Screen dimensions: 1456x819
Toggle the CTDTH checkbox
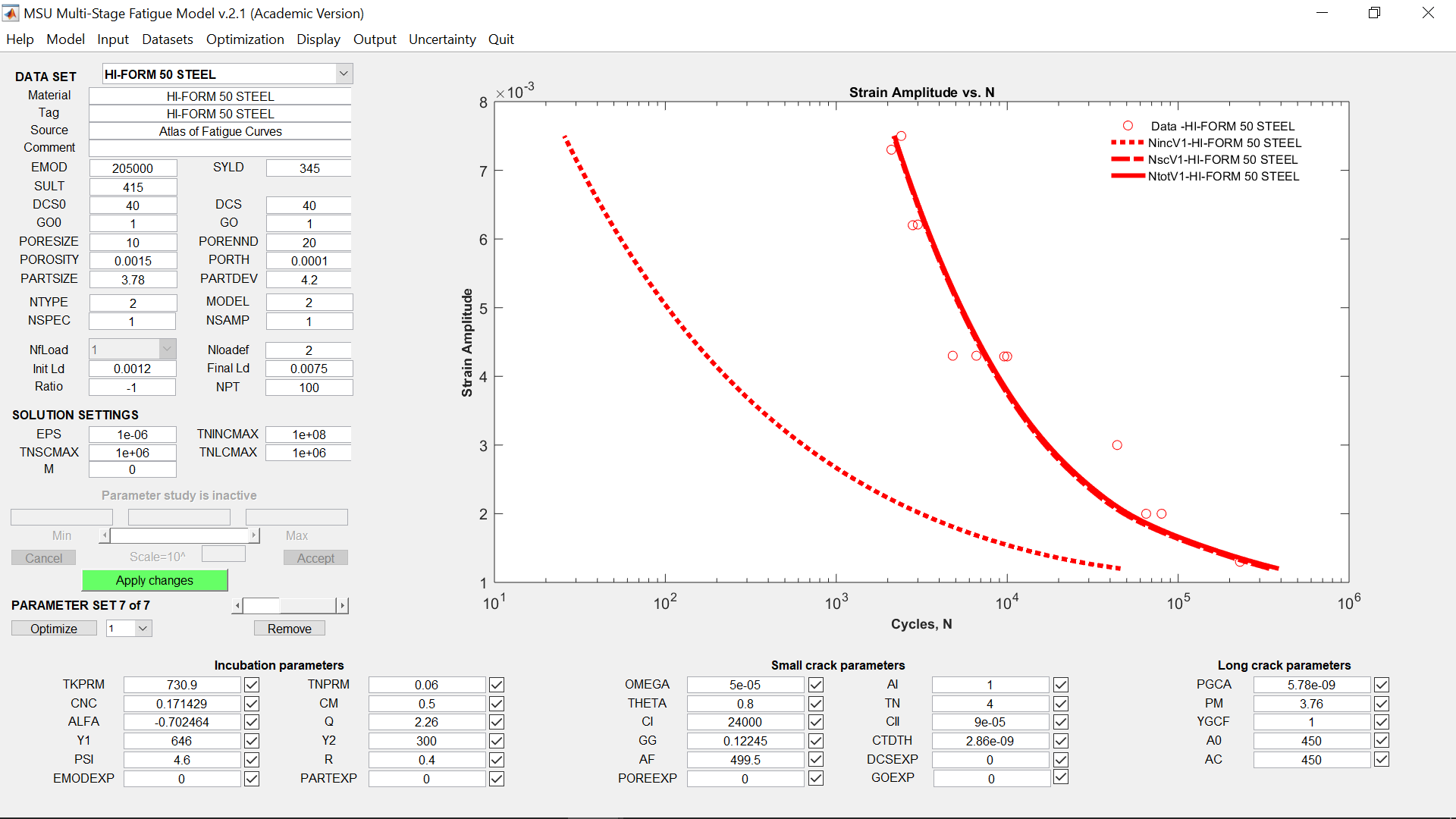[1061, 741]
